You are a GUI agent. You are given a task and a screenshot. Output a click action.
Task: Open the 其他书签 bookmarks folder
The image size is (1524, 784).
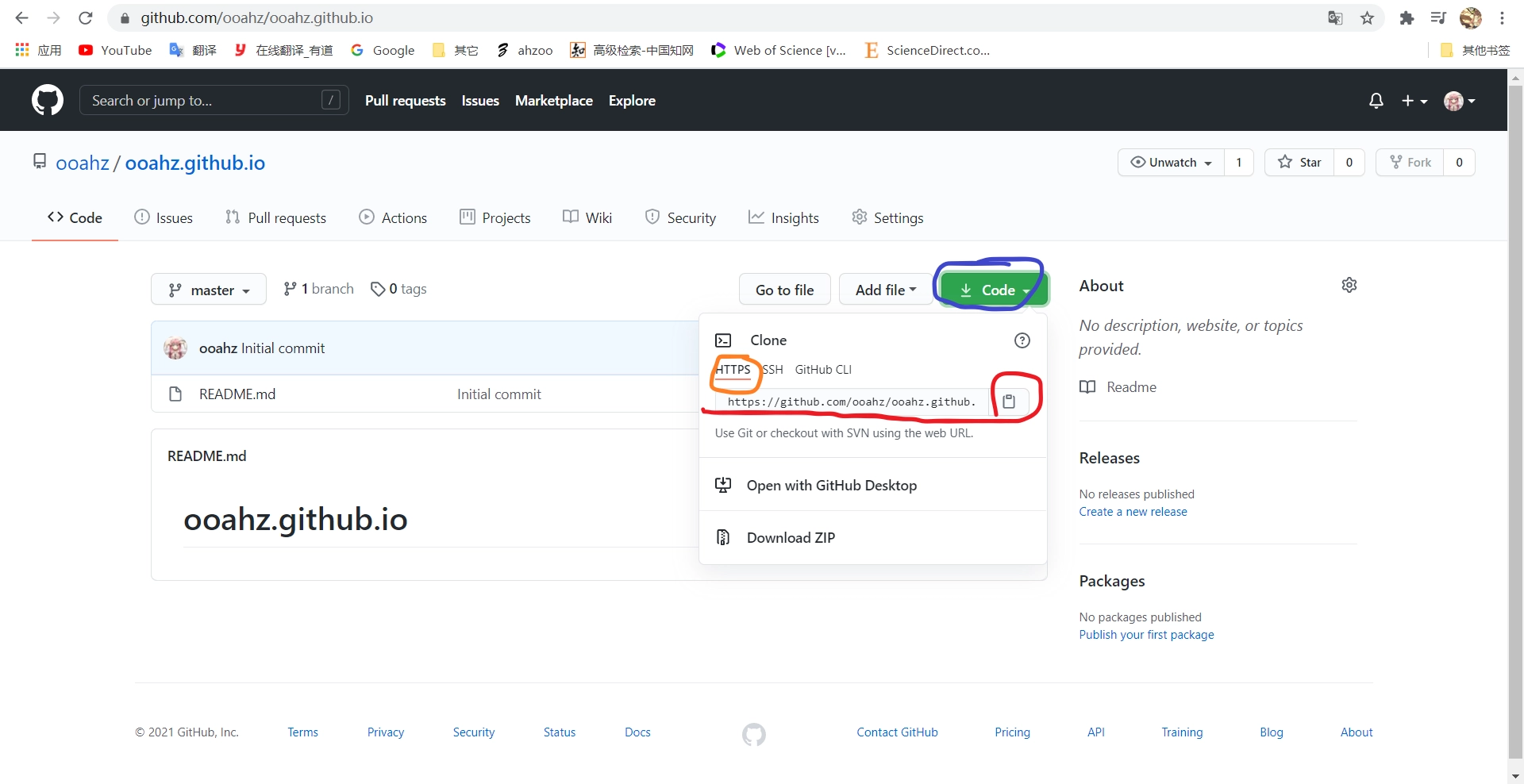coord(1475,50)
